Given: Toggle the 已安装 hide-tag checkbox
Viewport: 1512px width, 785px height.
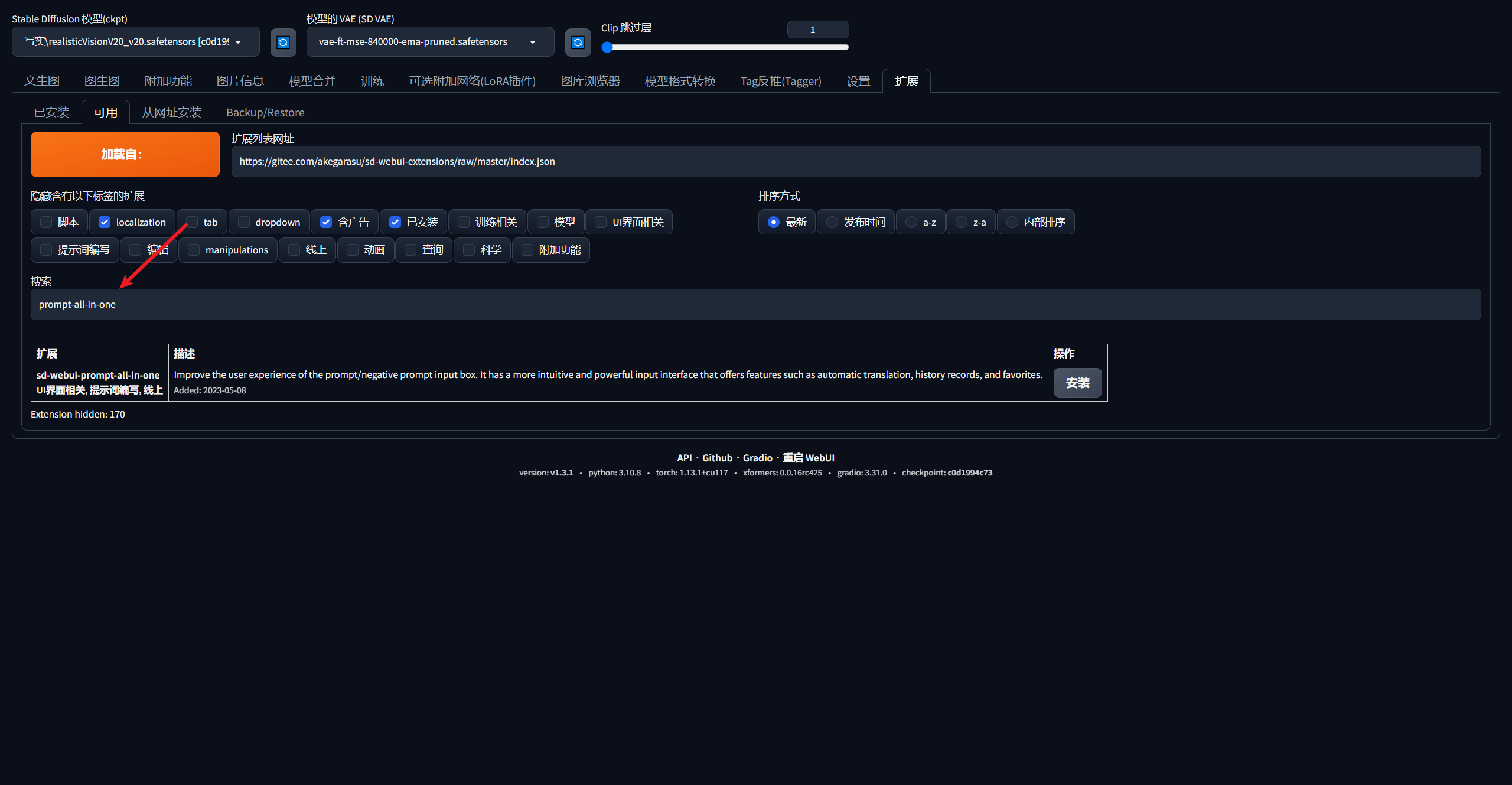Looking at the screenshot, I should (395, 222).
